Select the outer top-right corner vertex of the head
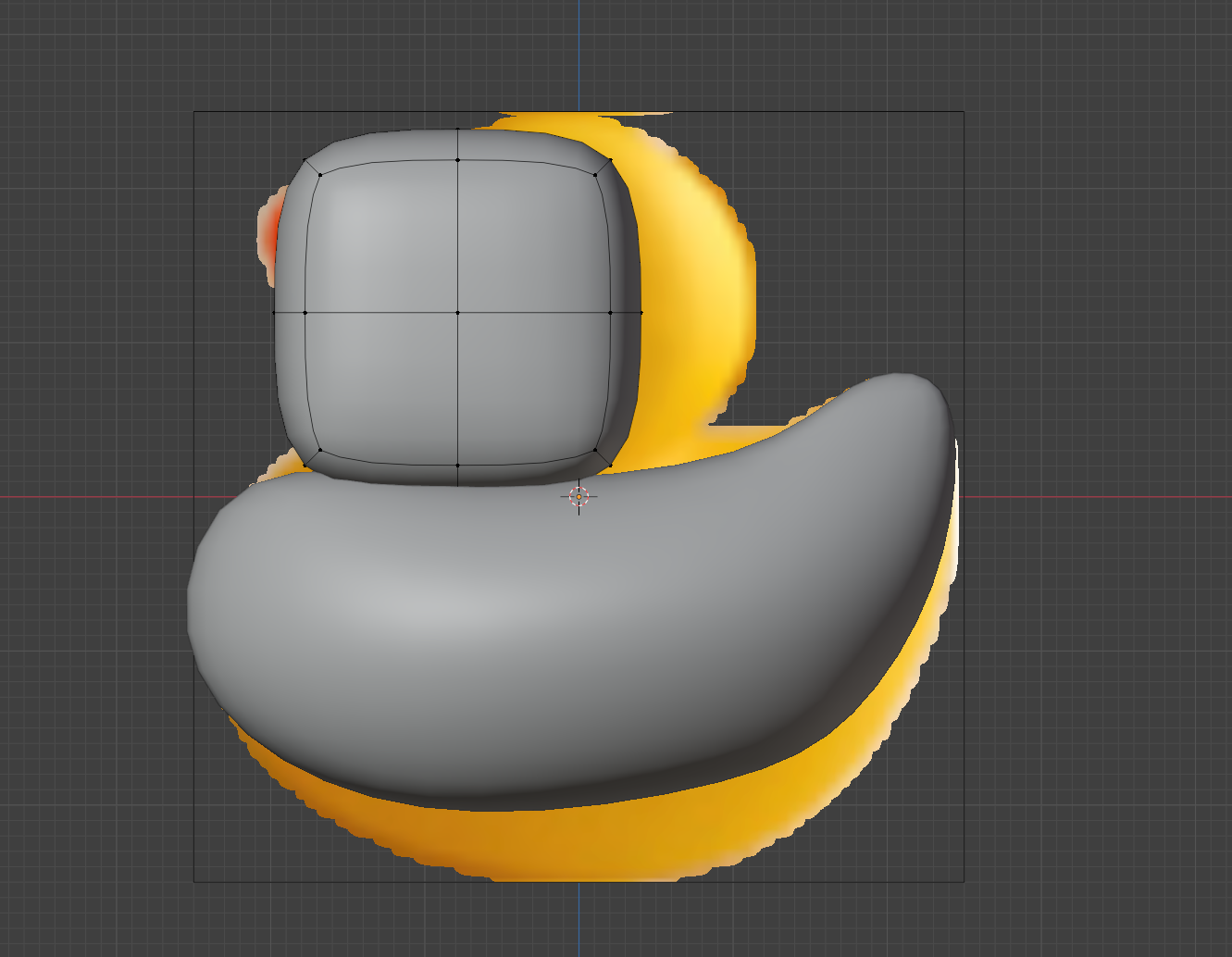Image resolution: width=1232 pixels, height=957 pixels. [x=612, y=160]
